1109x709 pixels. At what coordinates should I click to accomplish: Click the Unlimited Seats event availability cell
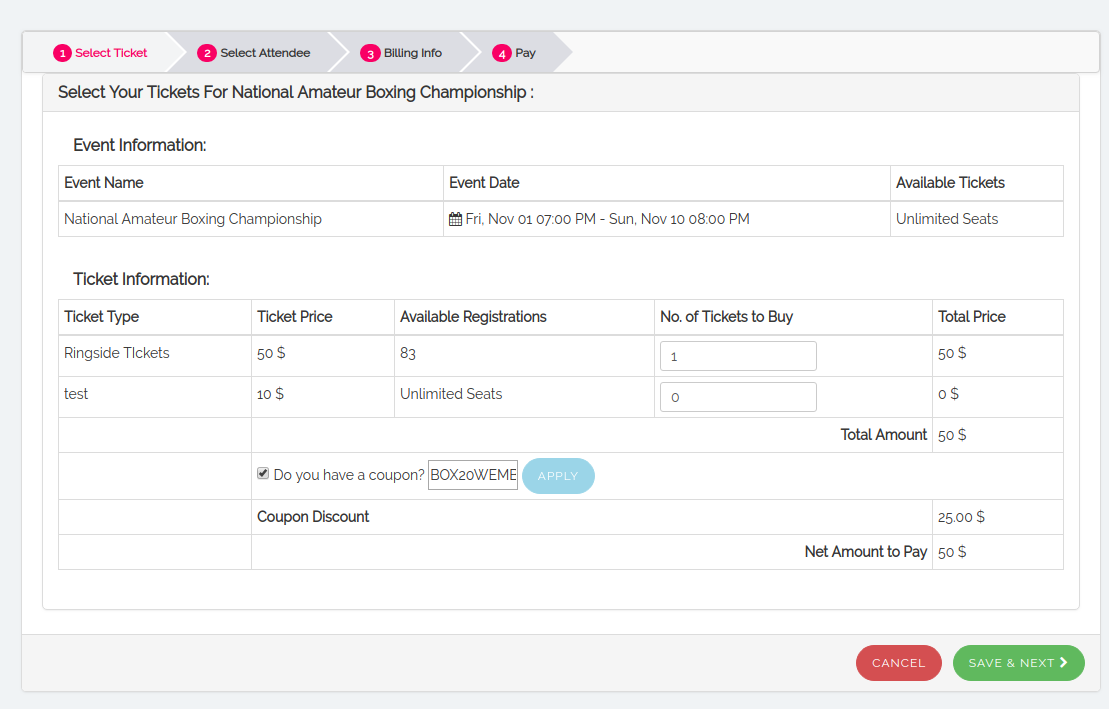(946, 219)
